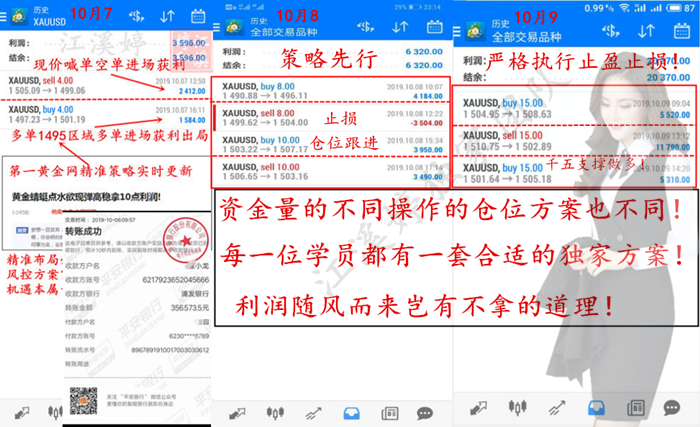
Task: Tap account number 6217923652045666 on receipt
Action: [175, 280]
